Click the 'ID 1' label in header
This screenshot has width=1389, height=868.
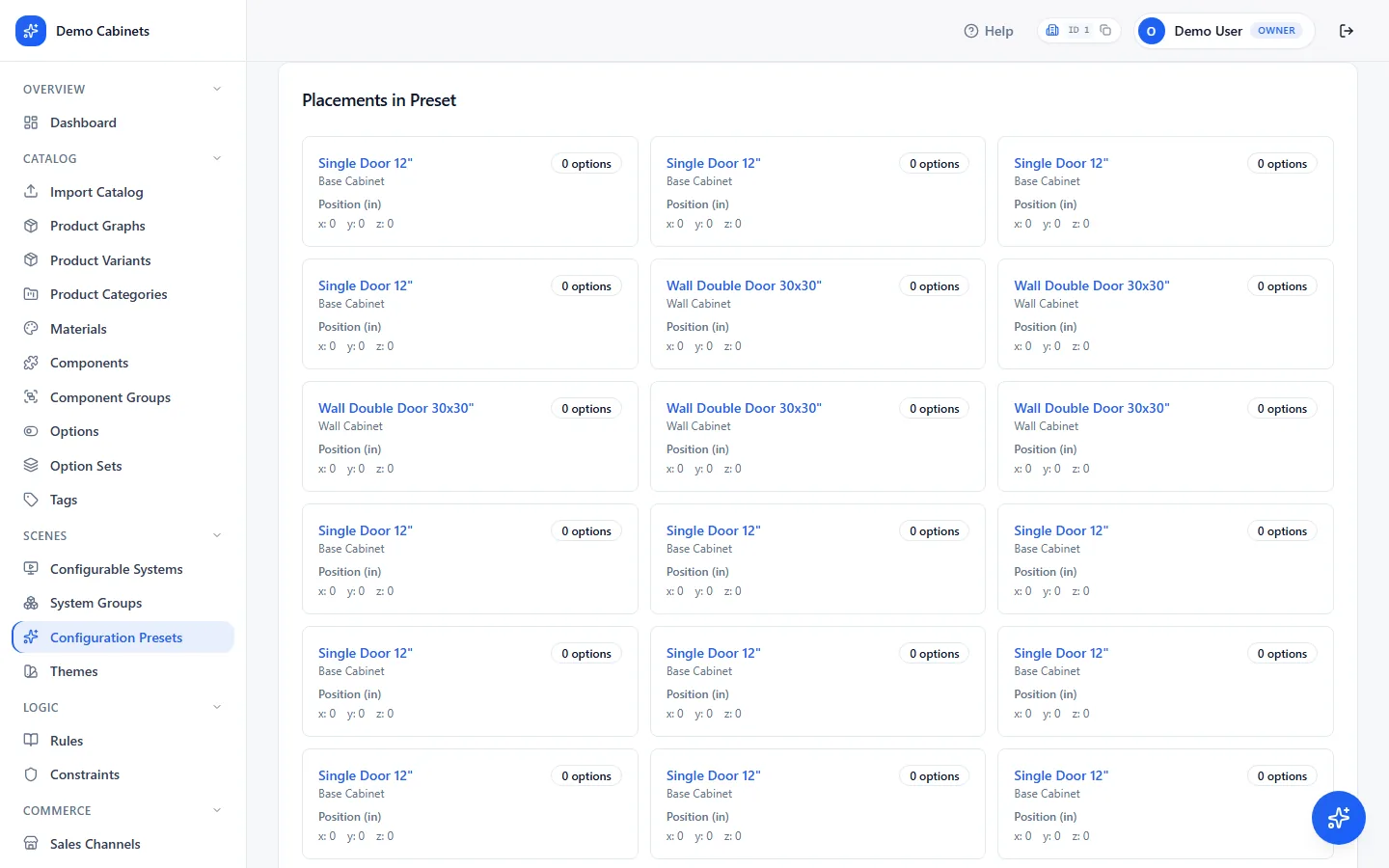pos(1078,30)
